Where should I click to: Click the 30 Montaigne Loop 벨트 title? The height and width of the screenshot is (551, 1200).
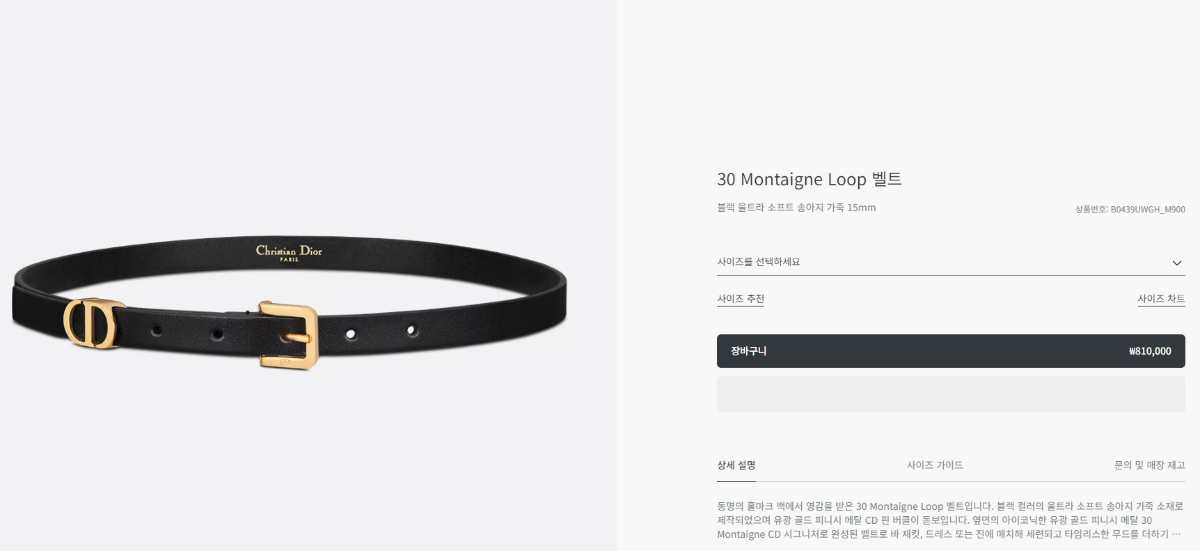click(x=809, y=179)
